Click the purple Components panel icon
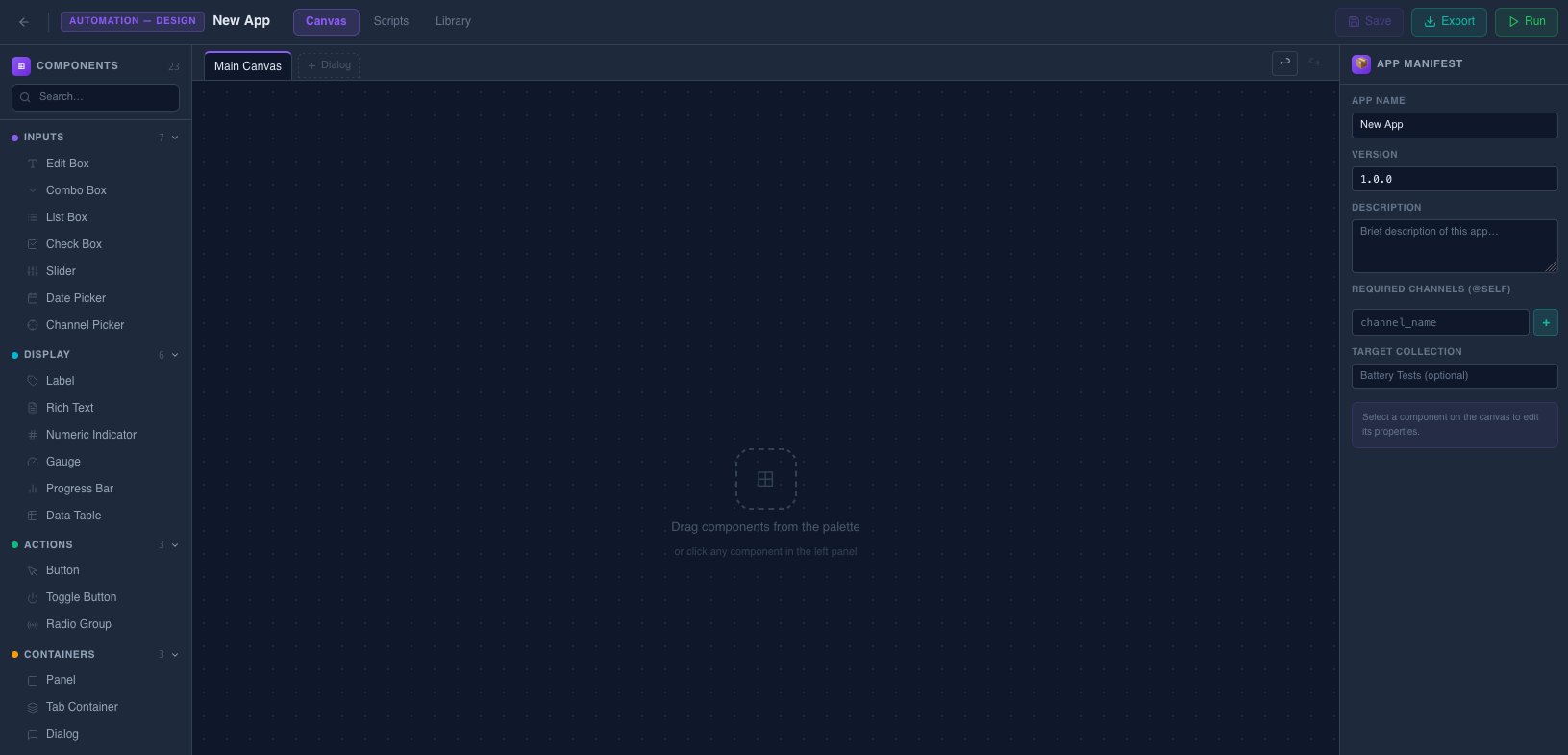Image resolution: width=1568 pixels, height=755 pixels. [21, 65]
